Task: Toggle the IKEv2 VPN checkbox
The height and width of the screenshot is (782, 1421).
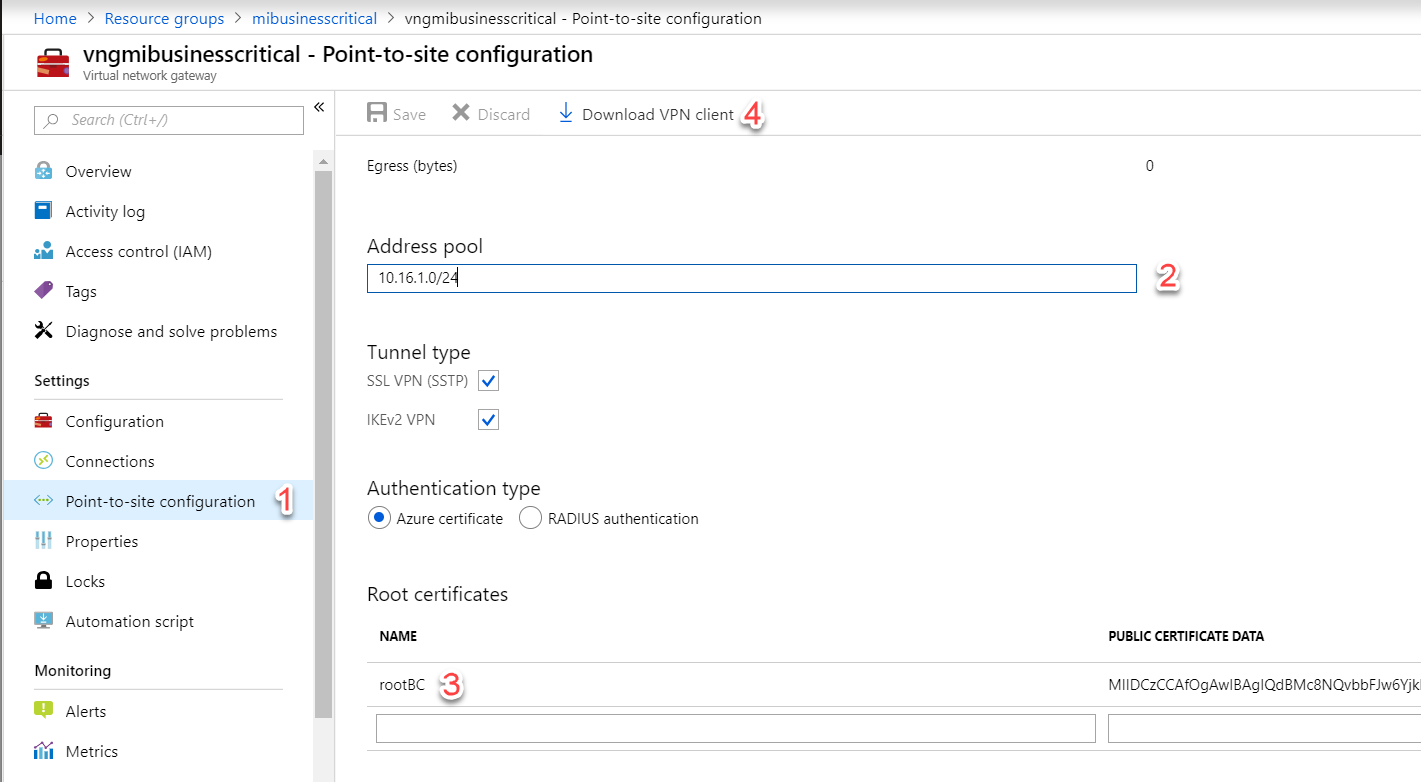Action: tap(488, 420)
